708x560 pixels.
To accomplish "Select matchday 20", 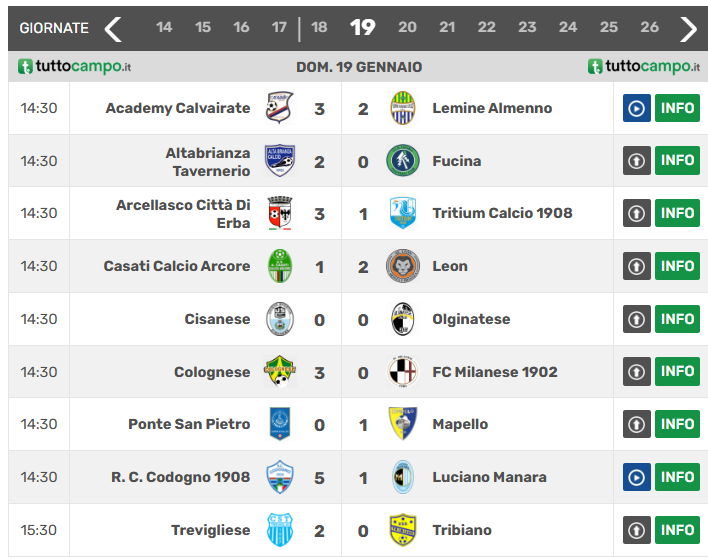I will pyautogui.click(x=407, y=28).
